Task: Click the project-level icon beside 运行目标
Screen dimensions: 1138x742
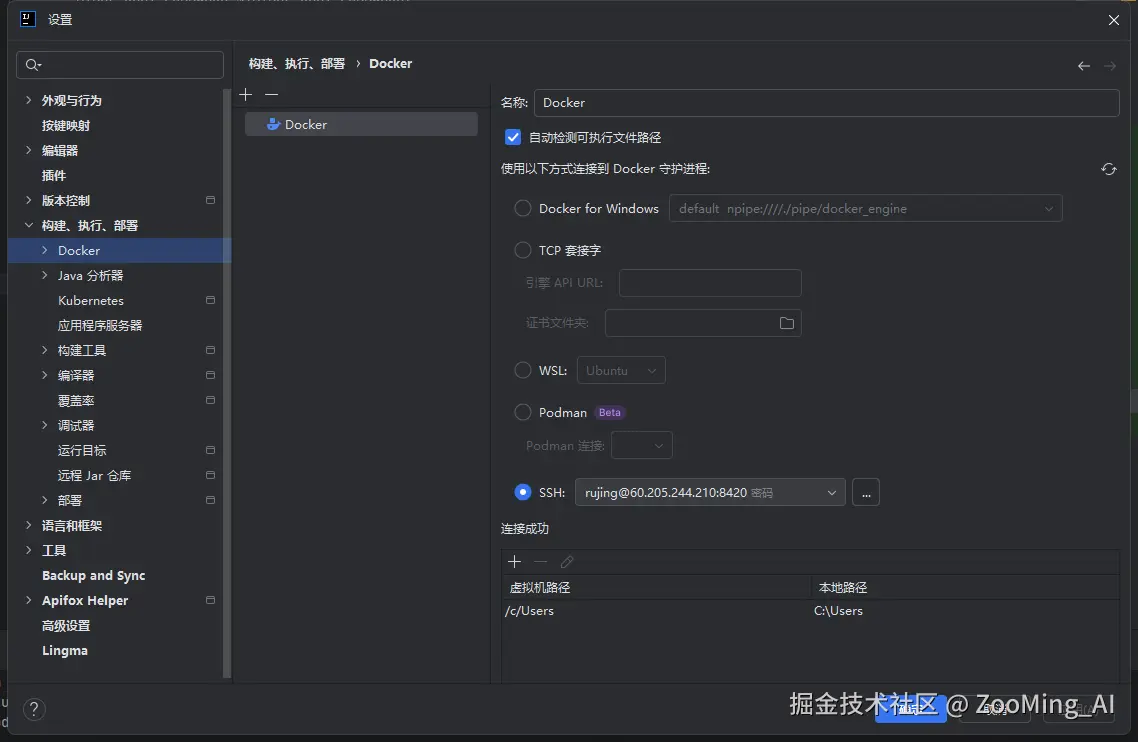Action: click(210, 450)
